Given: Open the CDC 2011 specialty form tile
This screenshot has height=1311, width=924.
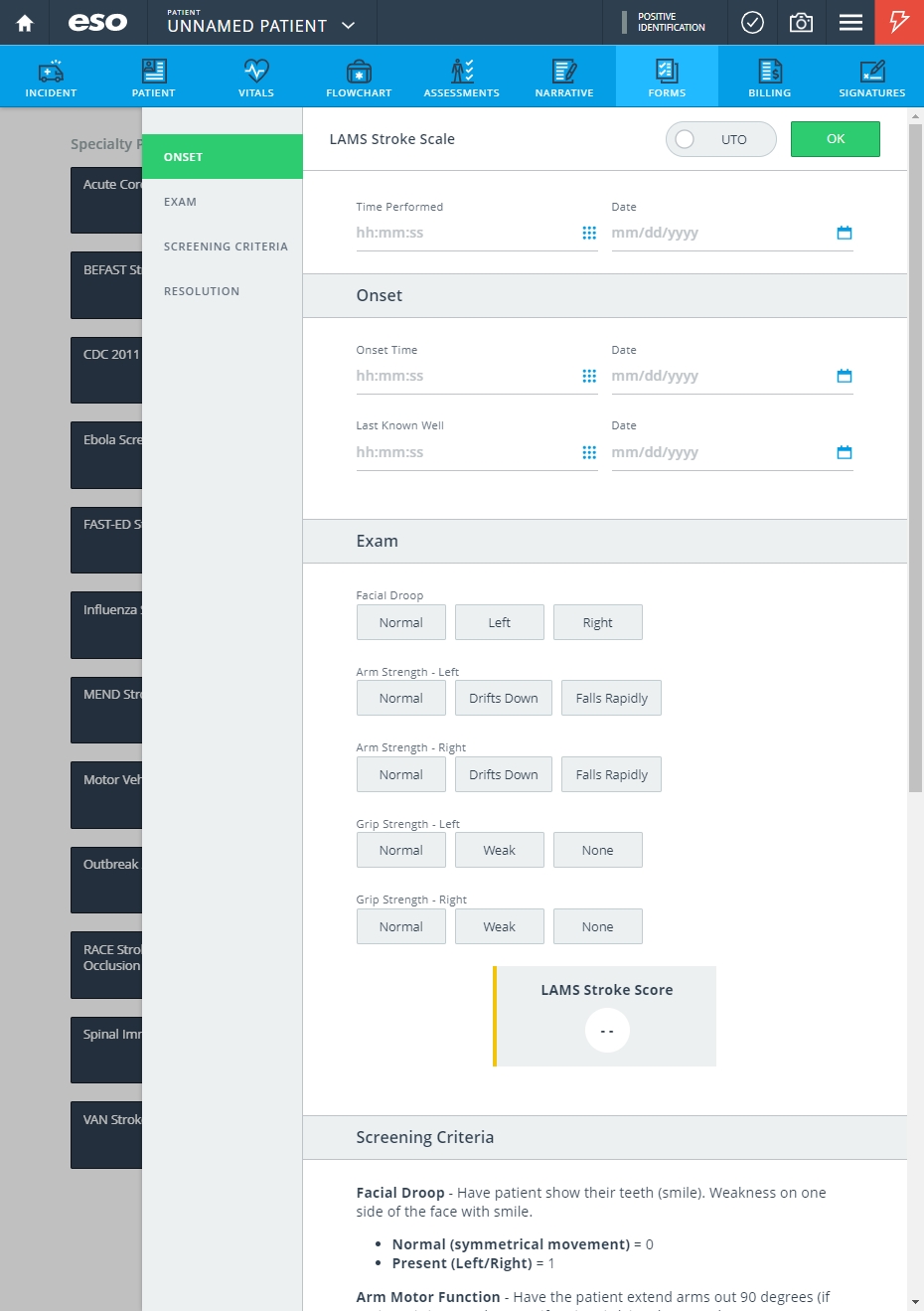Looking at the screenshot, I should click(106, 370).
